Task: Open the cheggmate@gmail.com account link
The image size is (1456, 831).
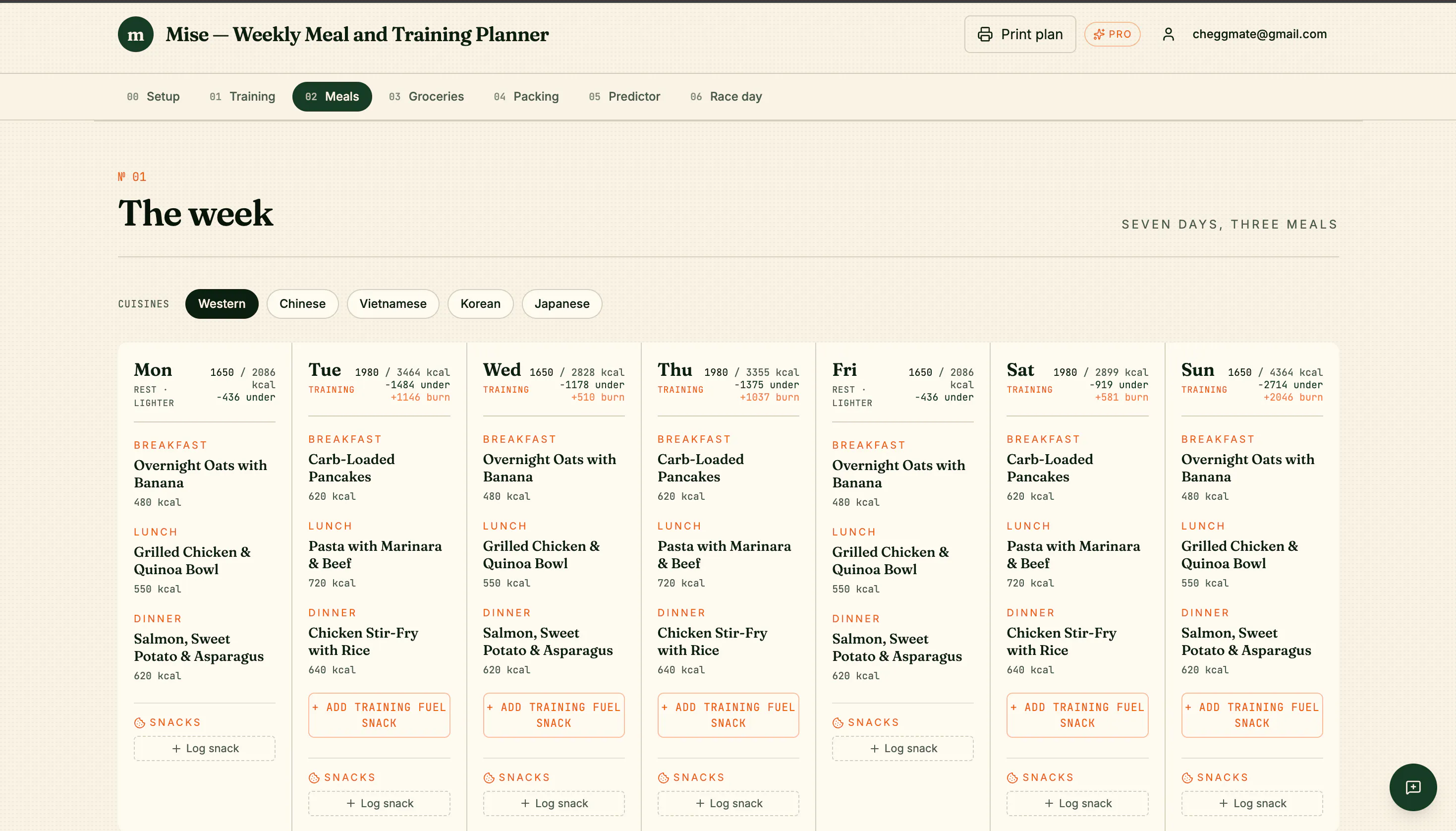Action: 1259,34
